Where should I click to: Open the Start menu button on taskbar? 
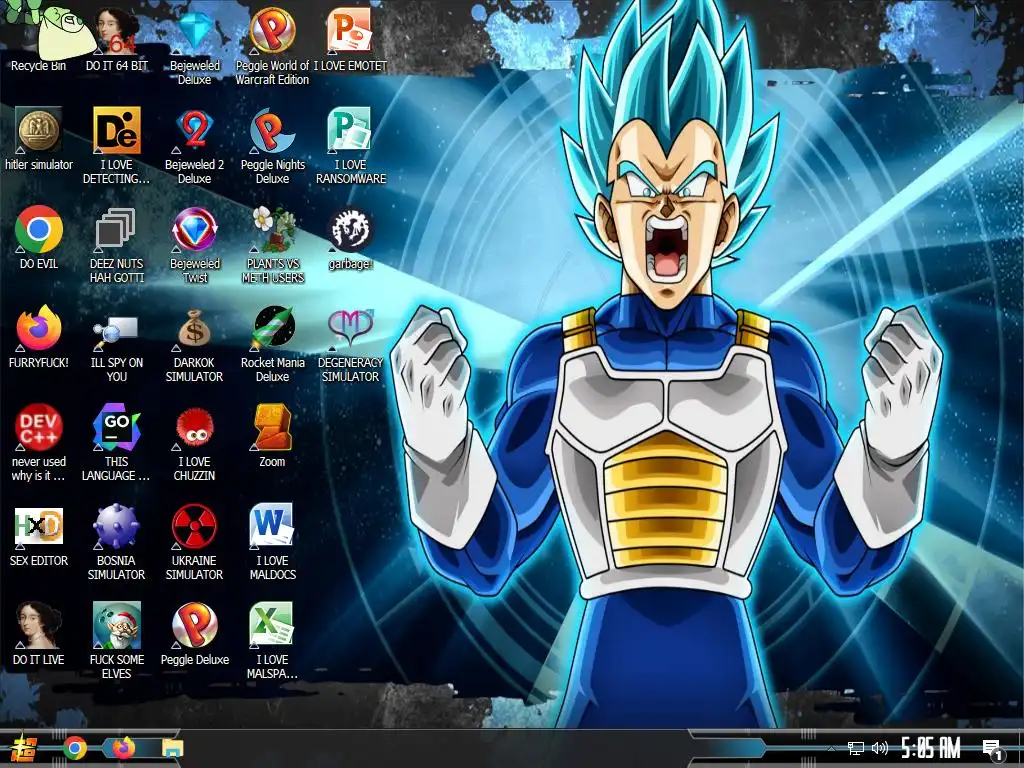[24, 748]
